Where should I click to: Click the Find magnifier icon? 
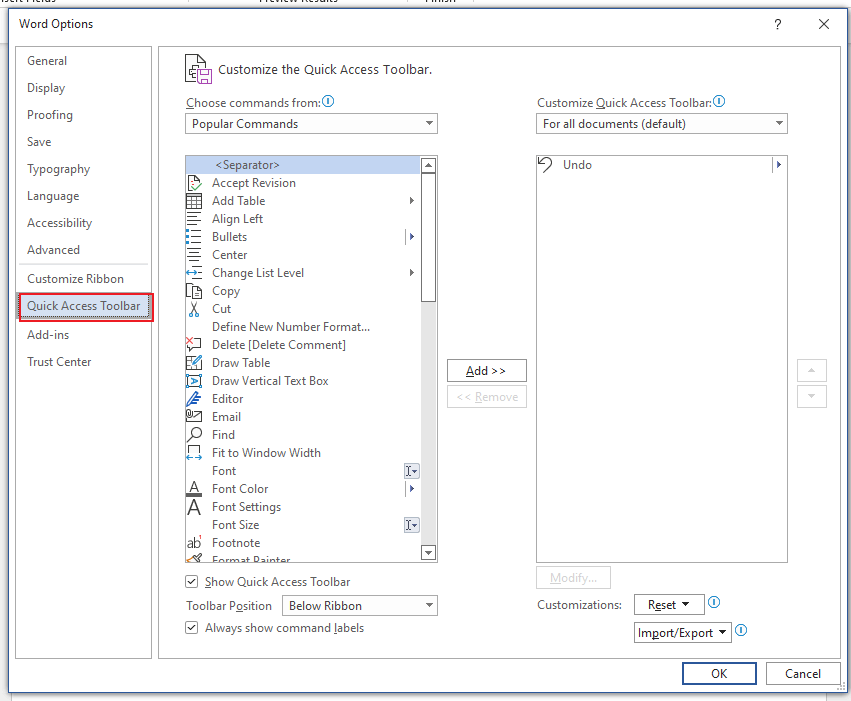194,435
